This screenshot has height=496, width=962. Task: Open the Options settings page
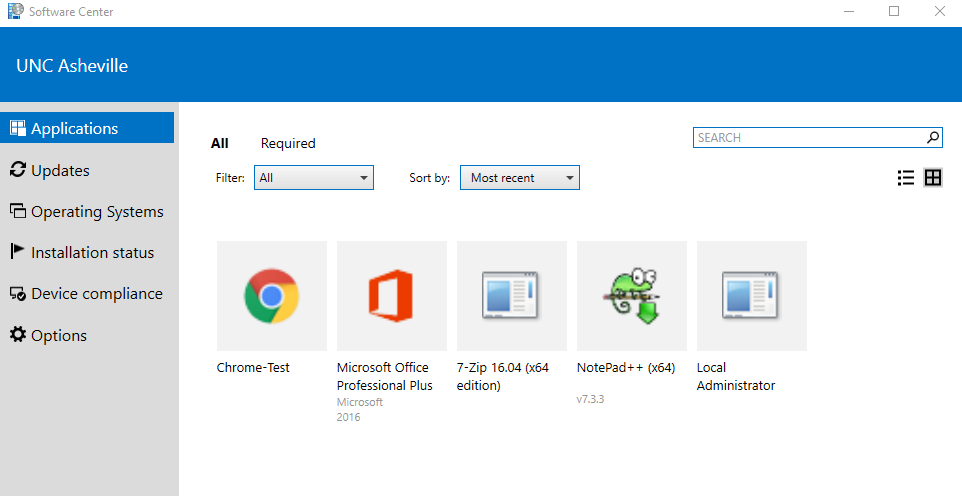[58, 336]
